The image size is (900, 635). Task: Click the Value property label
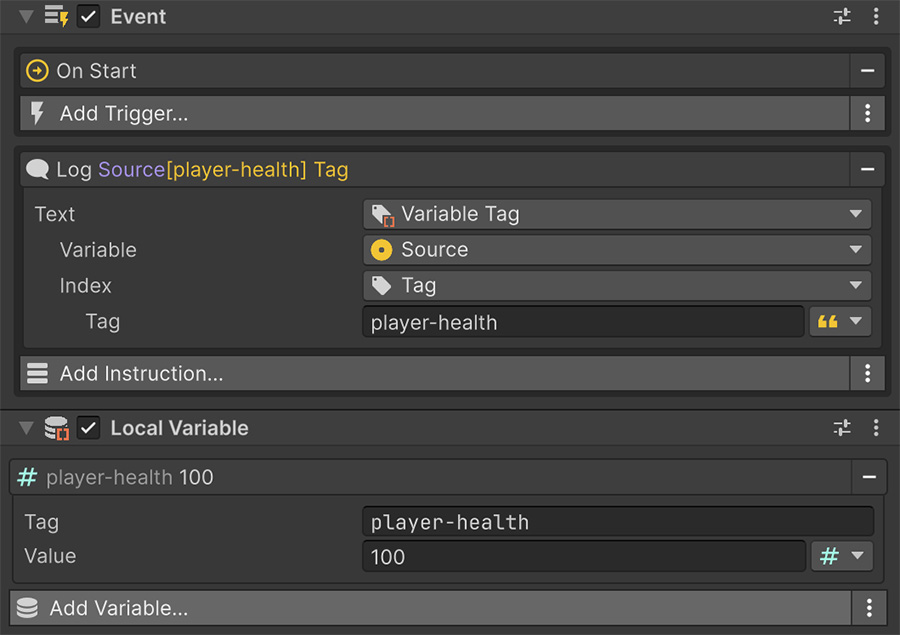[50, 556]
